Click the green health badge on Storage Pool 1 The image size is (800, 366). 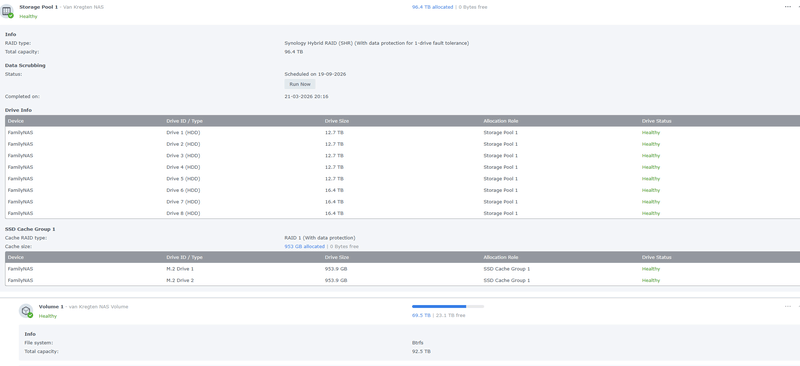[x=11, y=15]
